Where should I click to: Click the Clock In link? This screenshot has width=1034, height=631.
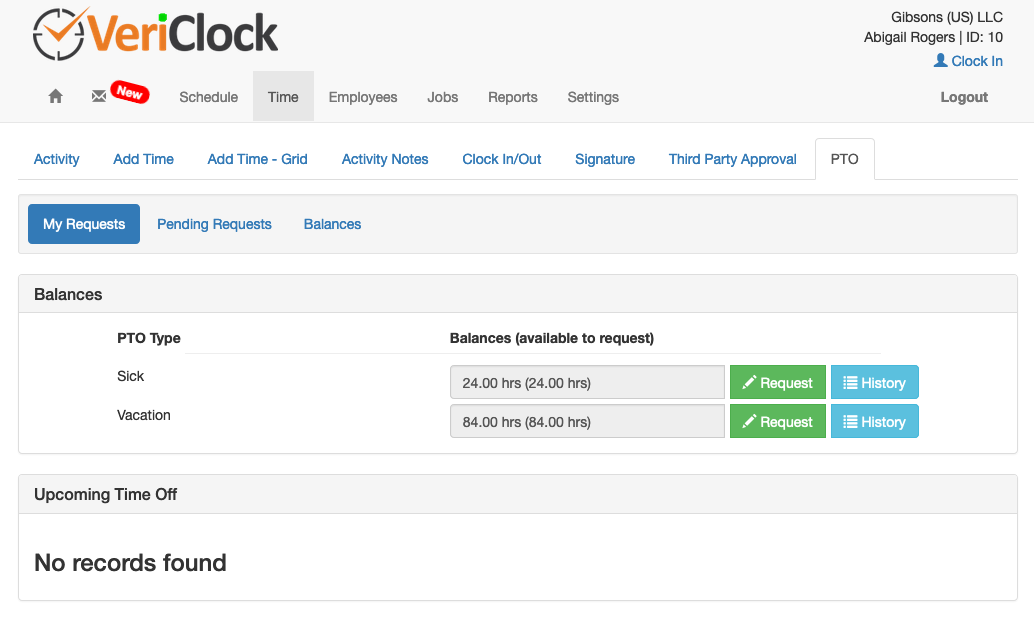click(975, 61)
